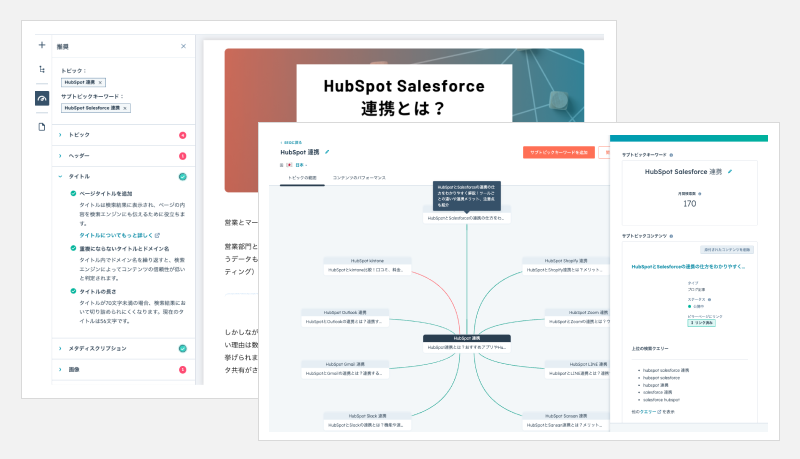Click info icon beside サブトピックキーワード label
Viewport: 800px width, 459px height.
(x=671, y=155)
